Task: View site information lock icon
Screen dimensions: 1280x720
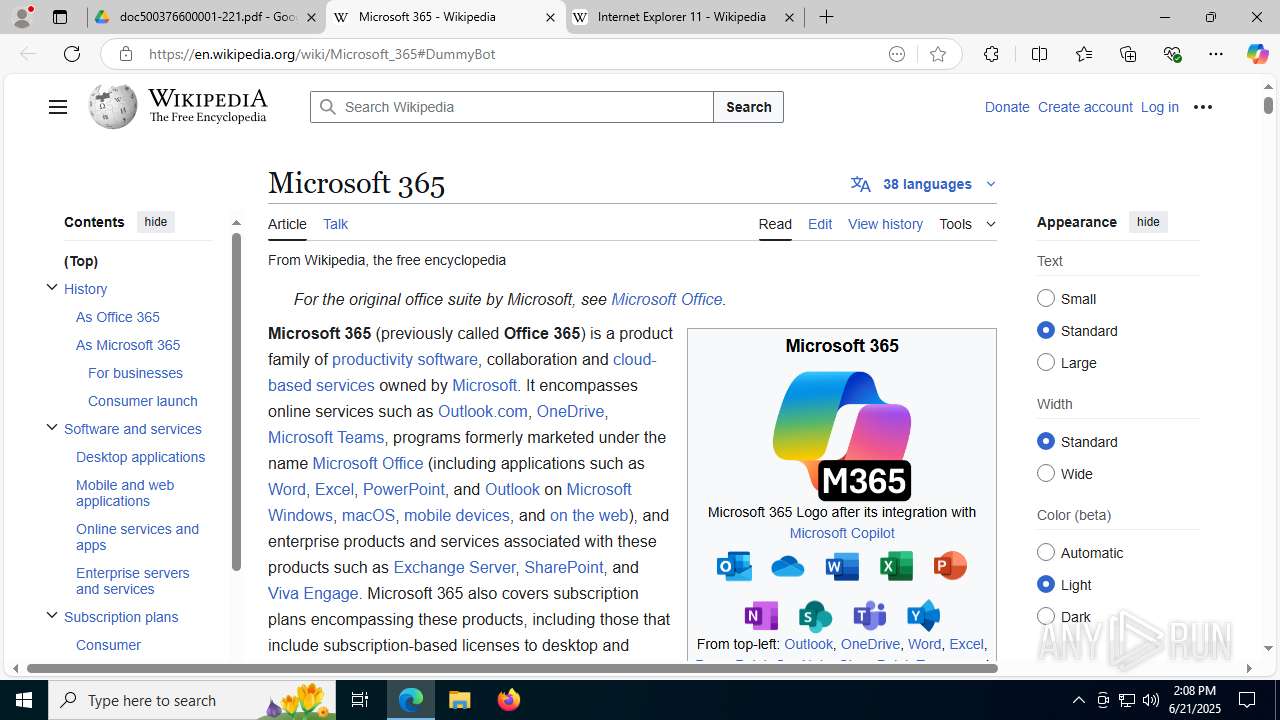Action: click(125, 54)
